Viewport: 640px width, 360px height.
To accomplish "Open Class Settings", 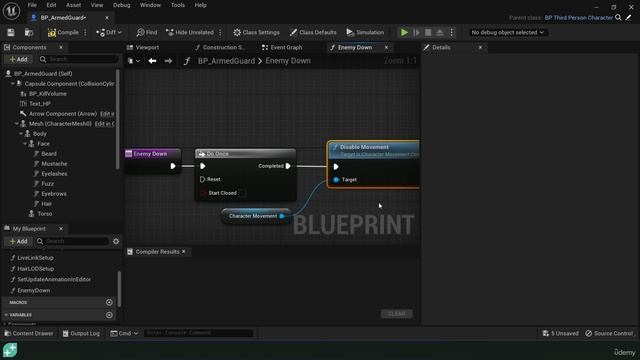I will pyautogui.click(x=256, y=32).
